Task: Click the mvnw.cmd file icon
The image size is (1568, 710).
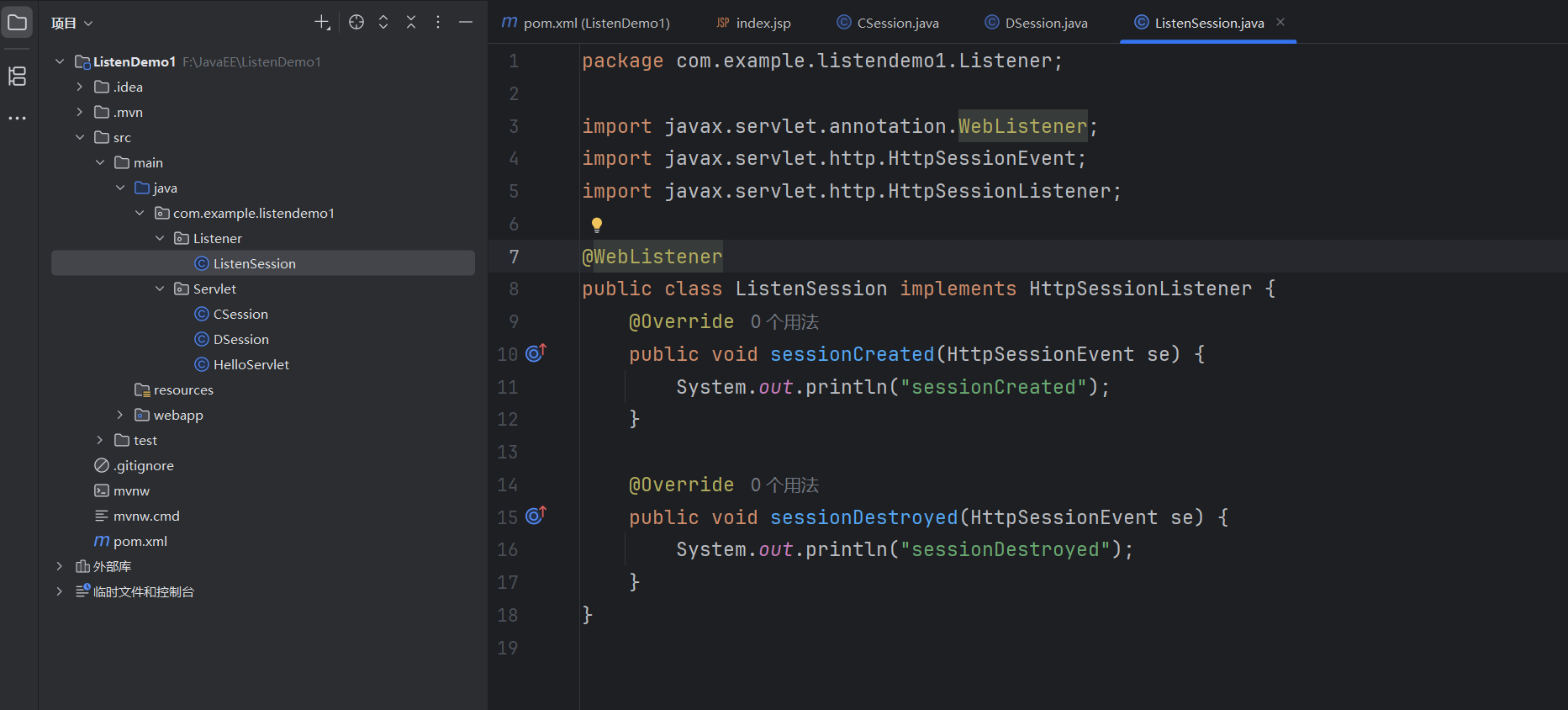Action: click(102, 516)
